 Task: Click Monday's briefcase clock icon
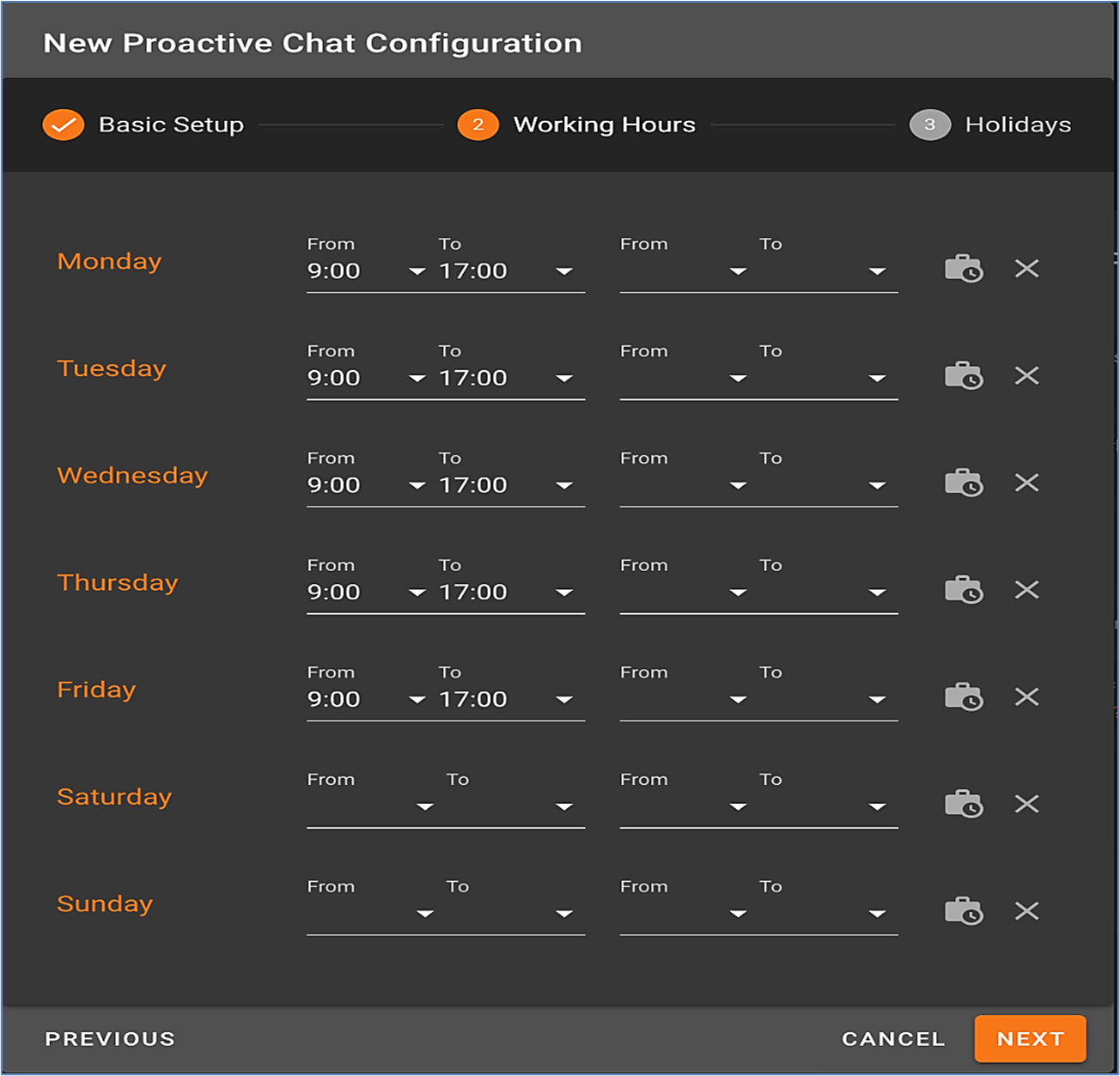tap(963, 269)
